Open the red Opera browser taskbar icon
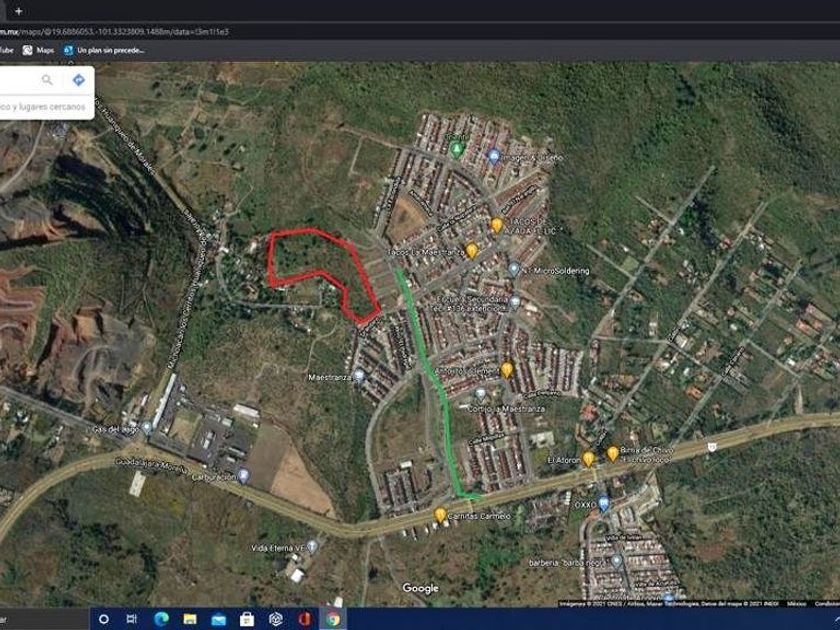Screen dimensions: 840x630 pyautogui.click(x=304, y=619)
